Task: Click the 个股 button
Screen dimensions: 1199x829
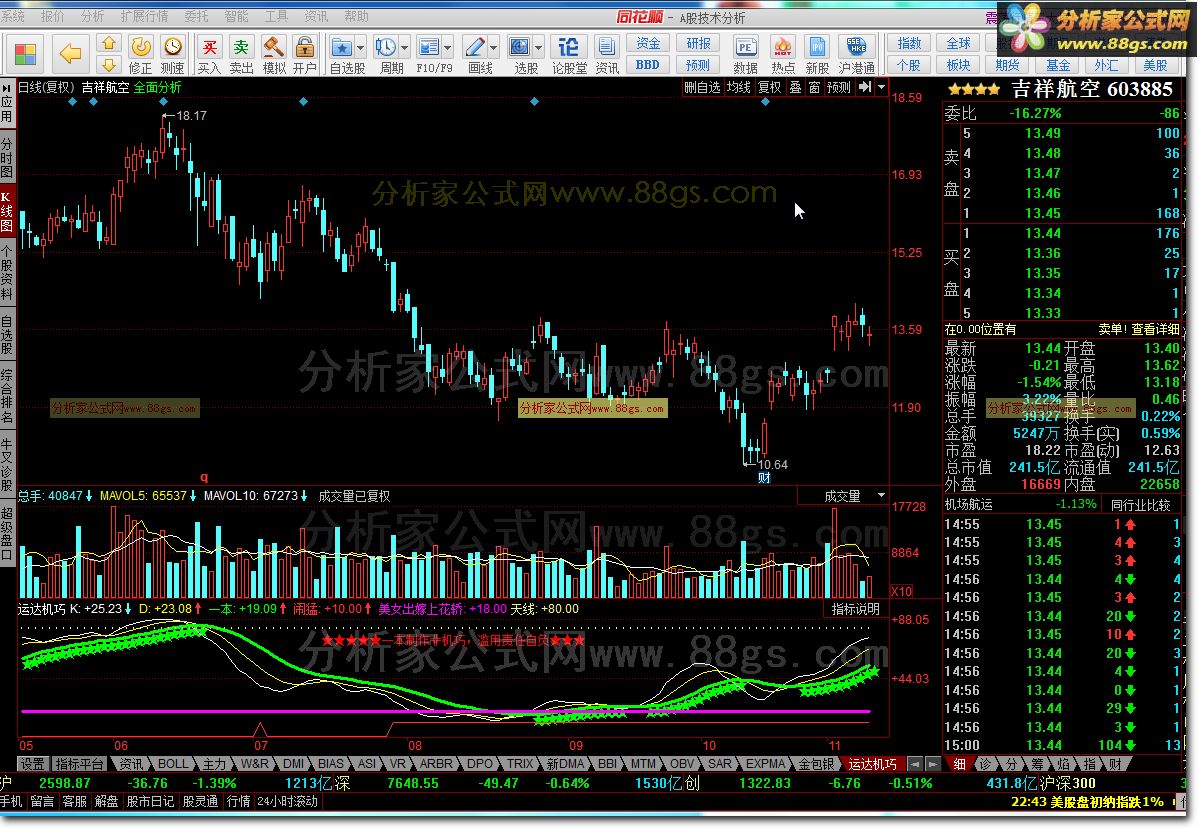Action: 909,65
